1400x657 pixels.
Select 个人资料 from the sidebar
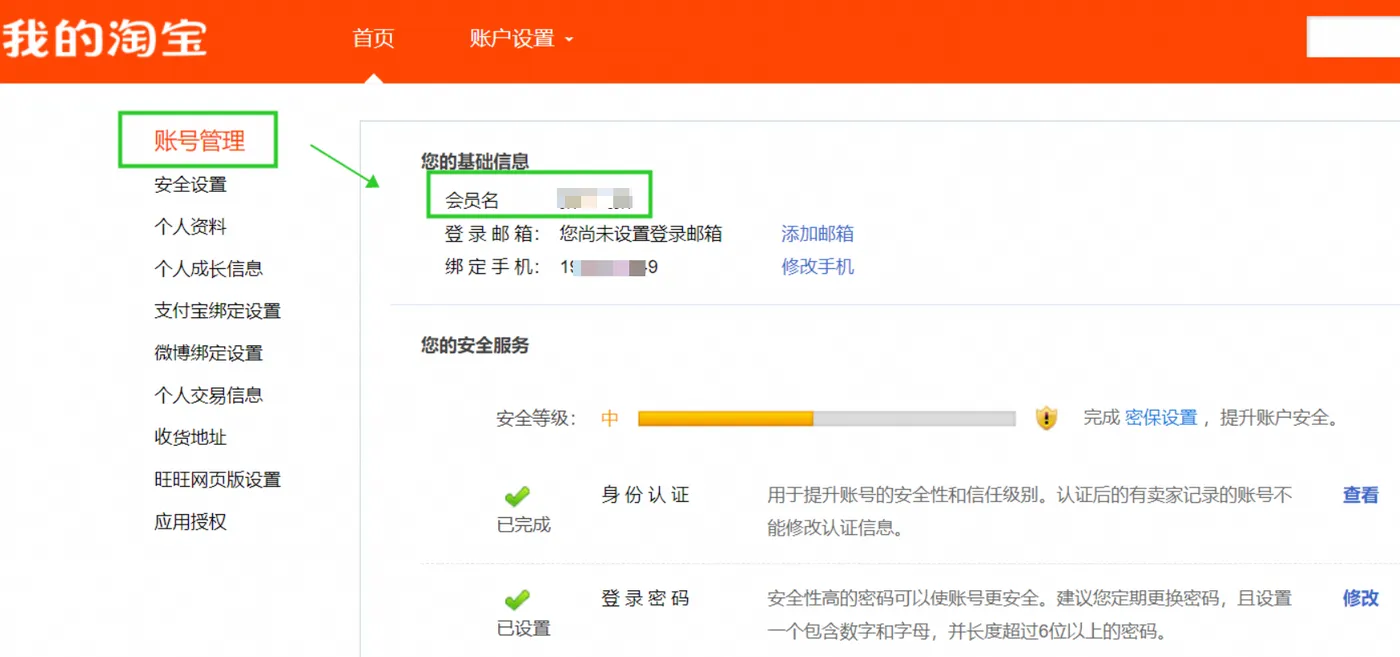coord(190,227)
